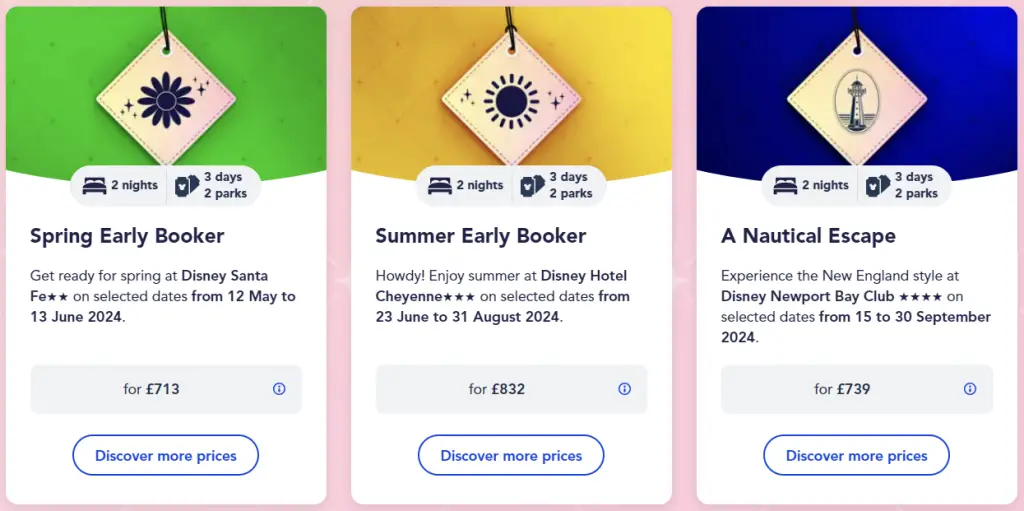
Task: Open the Summer Early Booker title
Action: click(x=481, y=236)
